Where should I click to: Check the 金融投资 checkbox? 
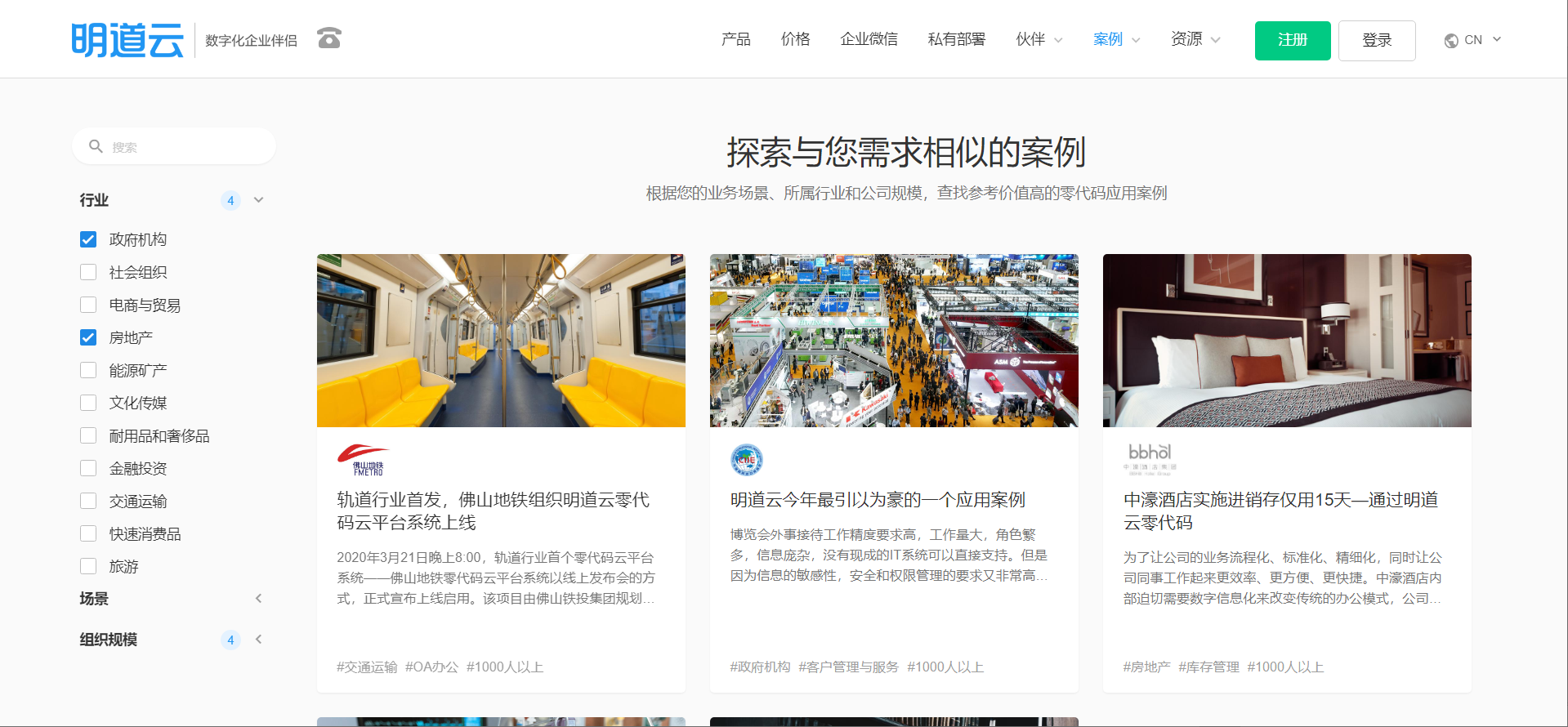[x=88, y=468]
